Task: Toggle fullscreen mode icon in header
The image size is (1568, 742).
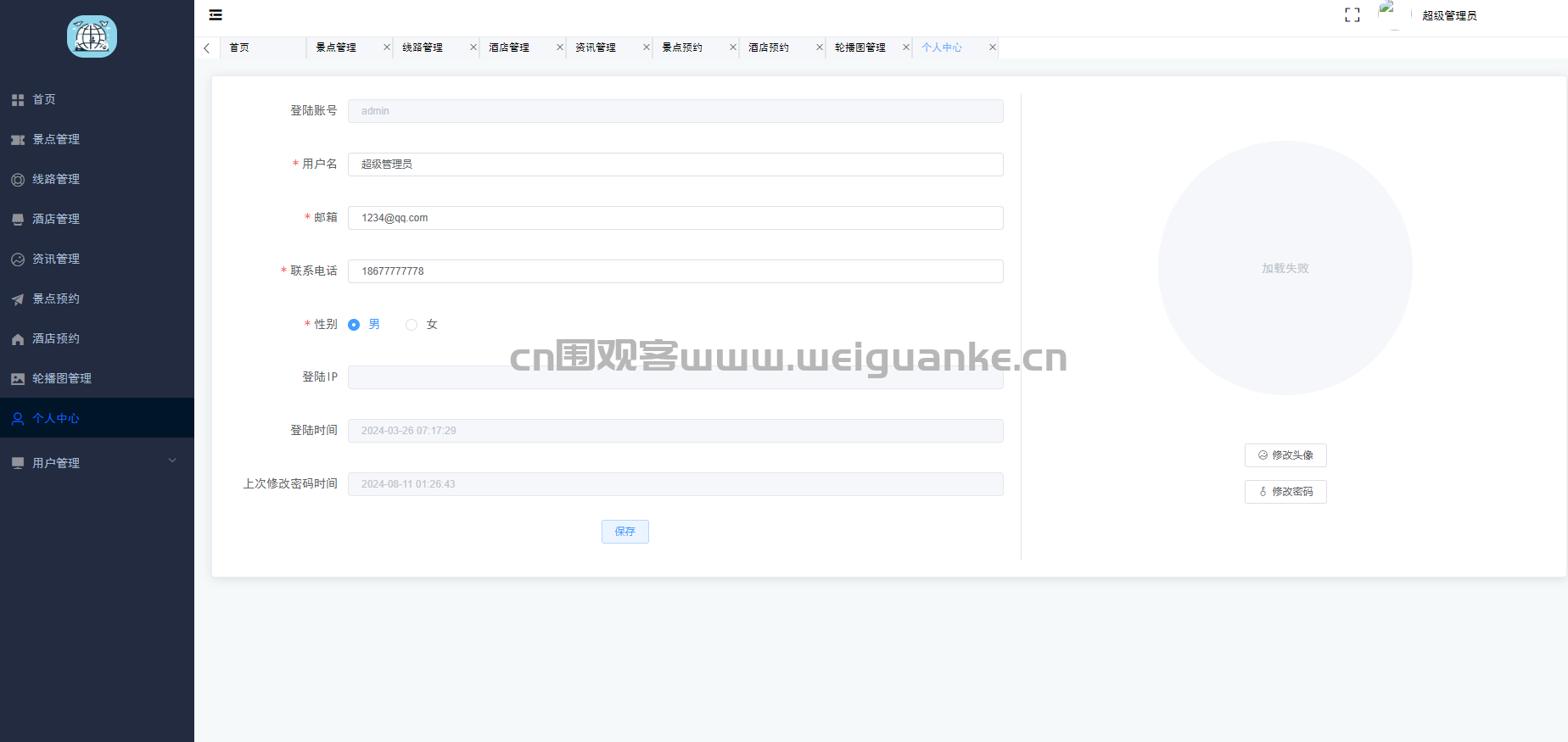Action: (1352, 15)
